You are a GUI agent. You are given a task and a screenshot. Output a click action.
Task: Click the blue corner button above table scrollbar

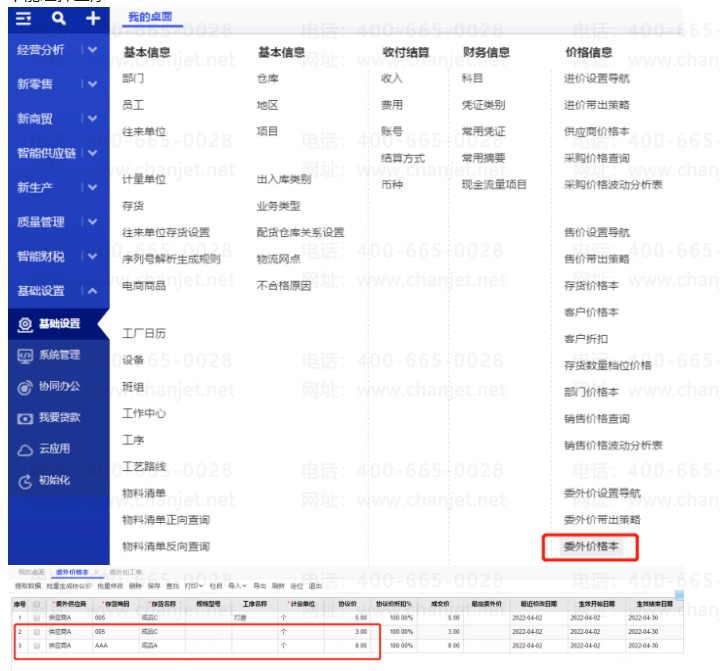point(679,595)
